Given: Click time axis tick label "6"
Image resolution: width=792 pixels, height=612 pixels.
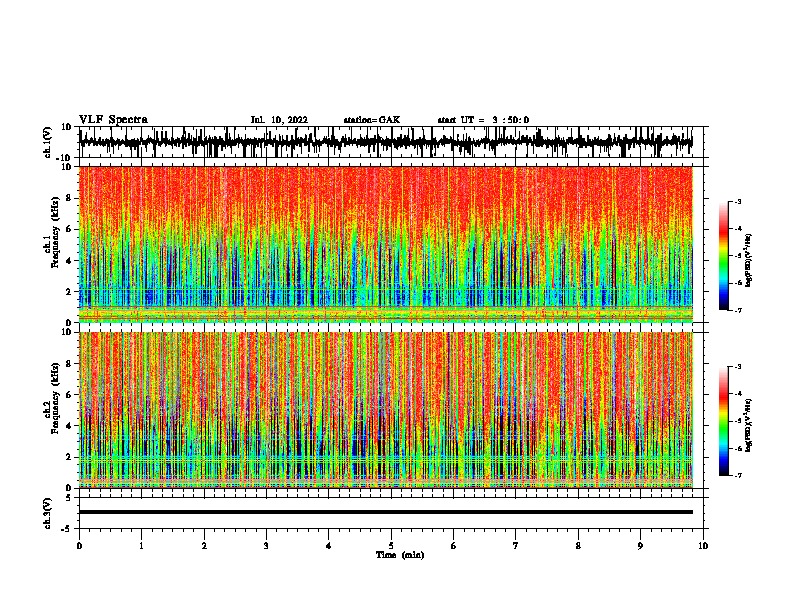Looking at the screenshot, I should (x=454, y=546).
